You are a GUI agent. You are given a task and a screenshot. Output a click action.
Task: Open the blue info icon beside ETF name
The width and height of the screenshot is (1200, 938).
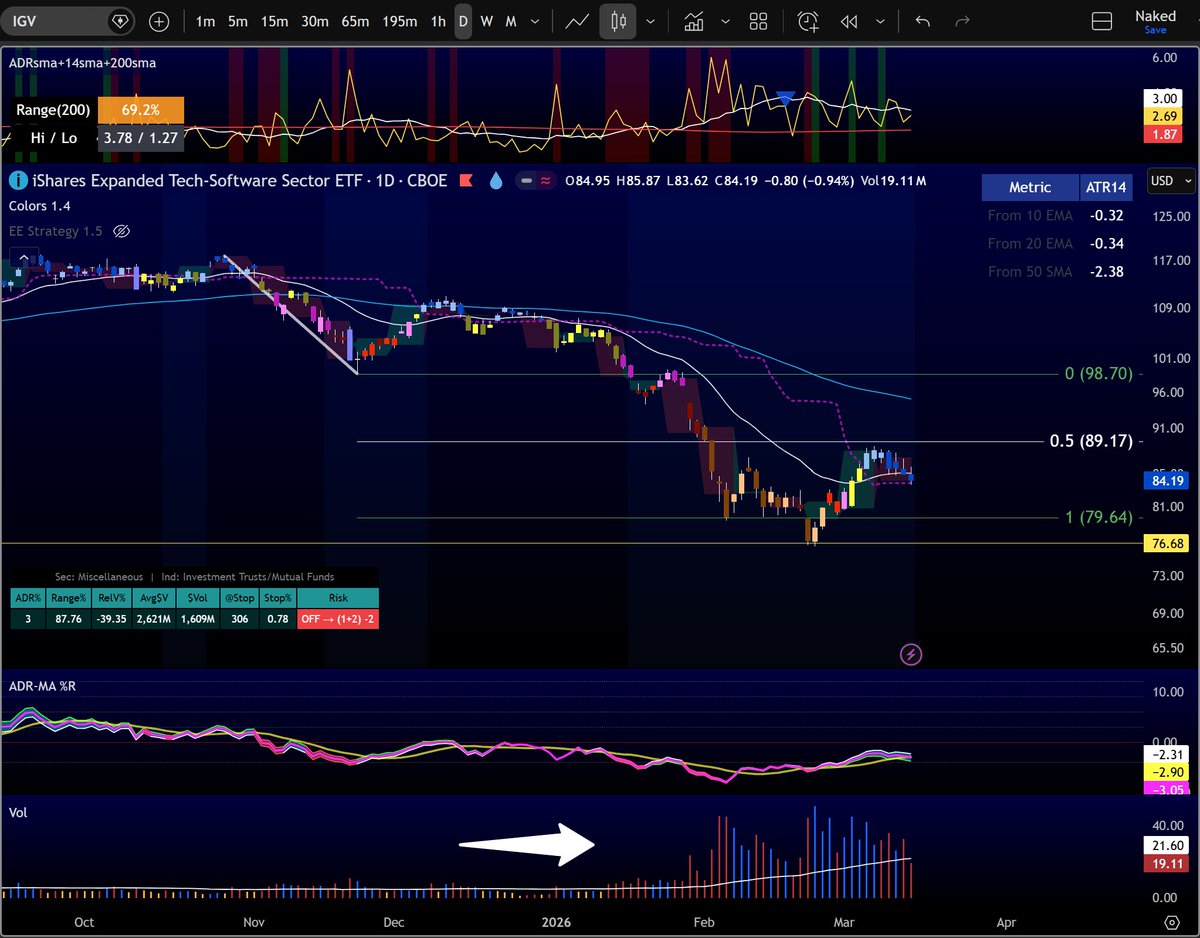[17, 182]
